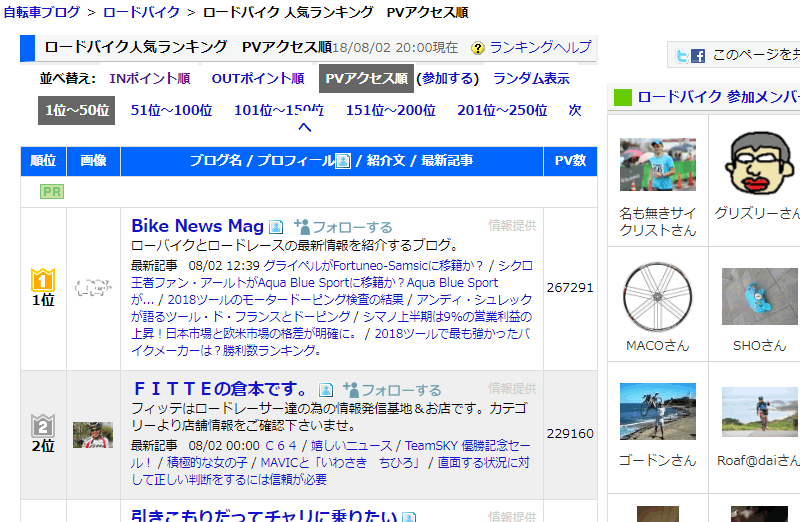This screenshot has width=800, height=522.
Task: Click the gold 1位 crown badge
Action: (x=43, y=280)
